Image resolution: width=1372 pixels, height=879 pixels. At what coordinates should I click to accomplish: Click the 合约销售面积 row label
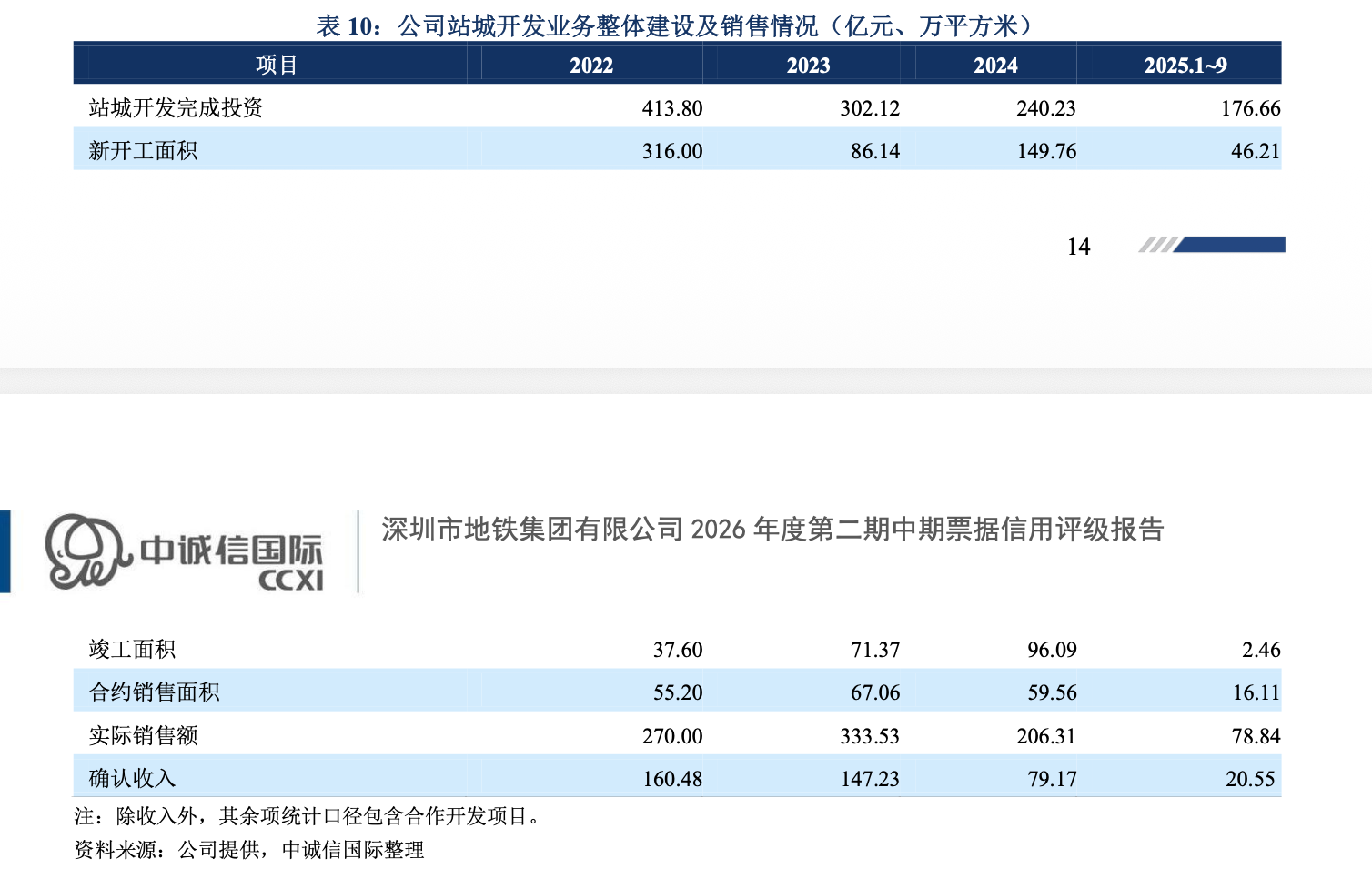154,692
